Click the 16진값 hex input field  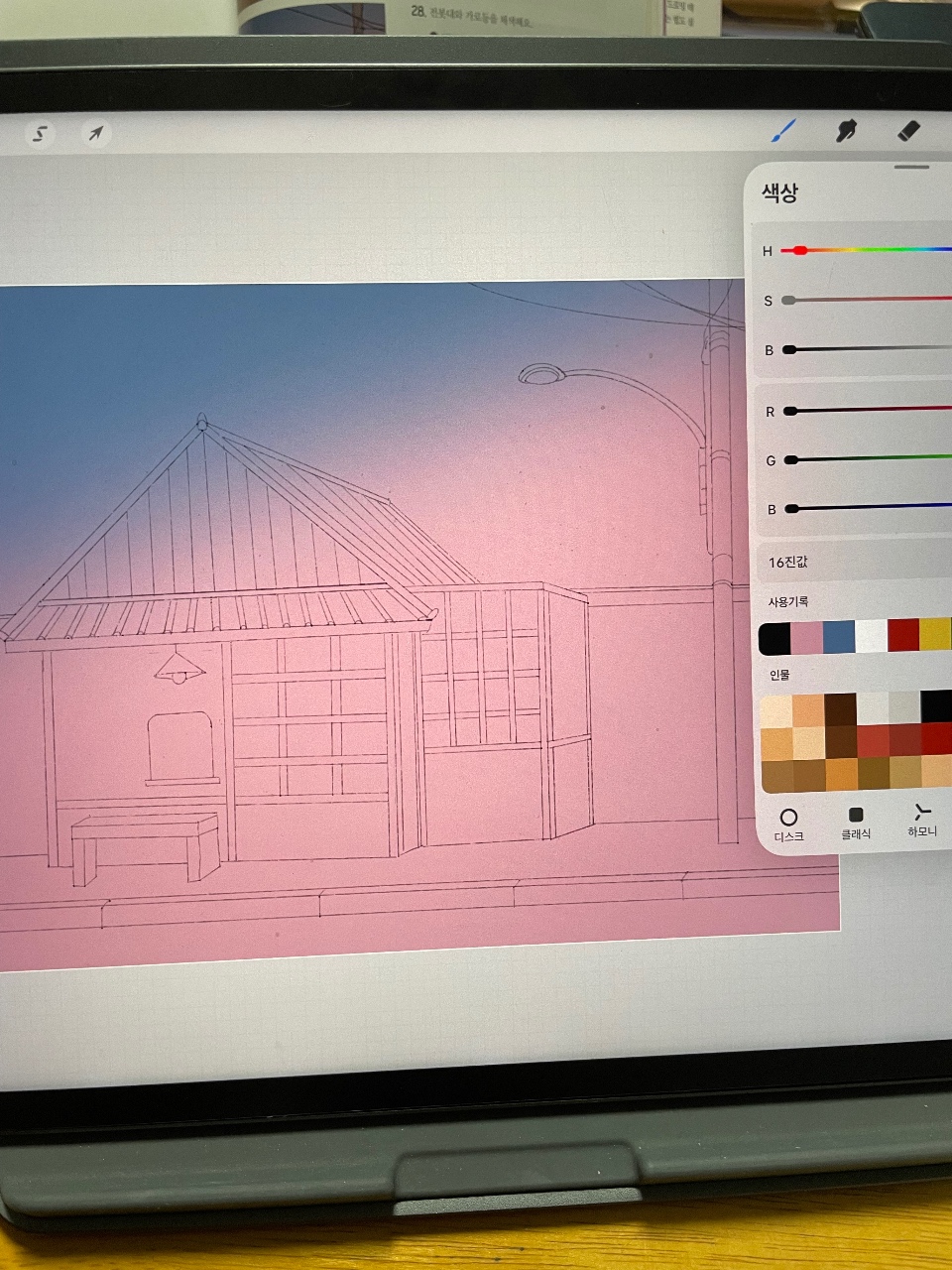click(854, 562)
